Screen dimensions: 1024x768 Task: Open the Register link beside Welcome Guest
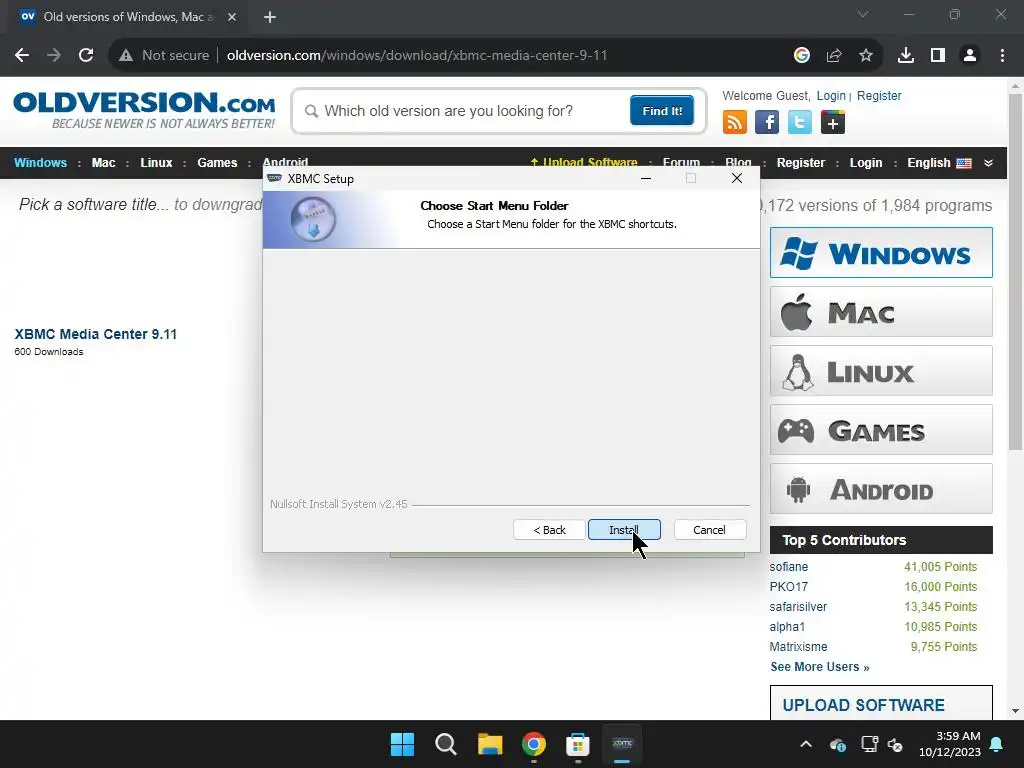(x=878, y=95)
